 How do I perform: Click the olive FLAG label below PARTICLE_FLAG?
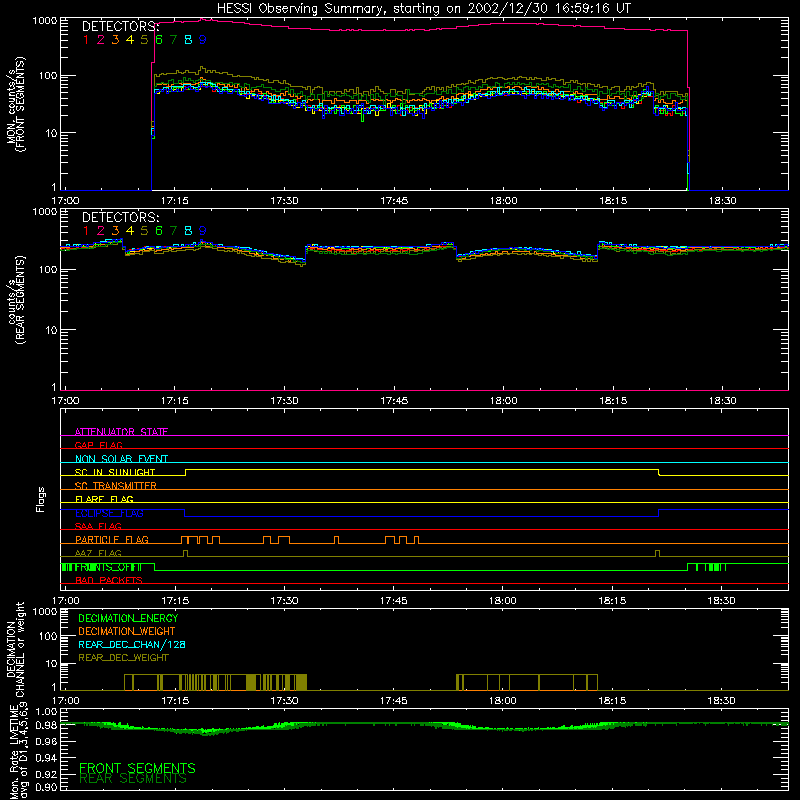coord(98,553)
